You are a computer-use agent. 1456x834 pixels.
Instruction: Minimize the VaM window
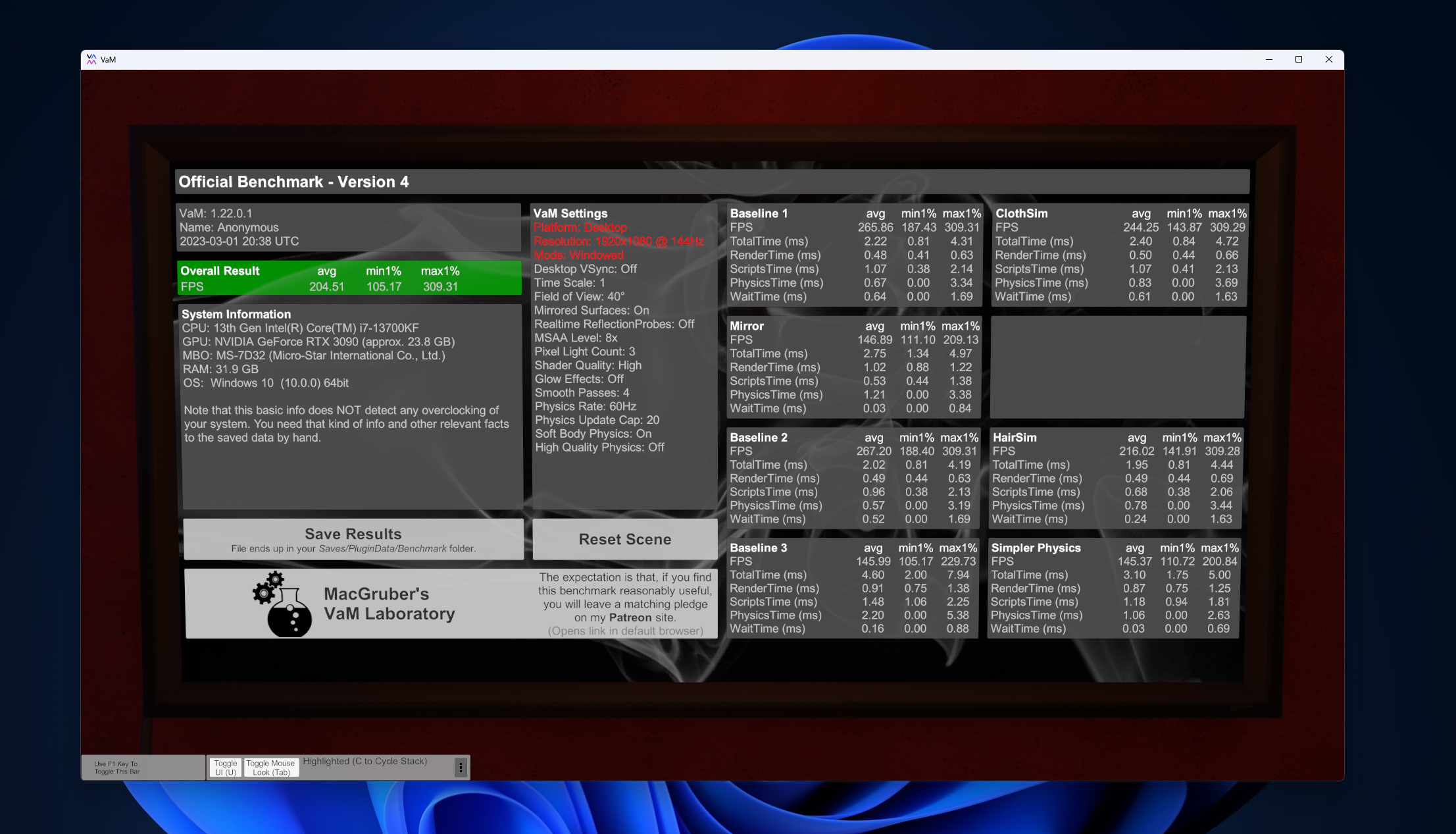(1268, 59)
